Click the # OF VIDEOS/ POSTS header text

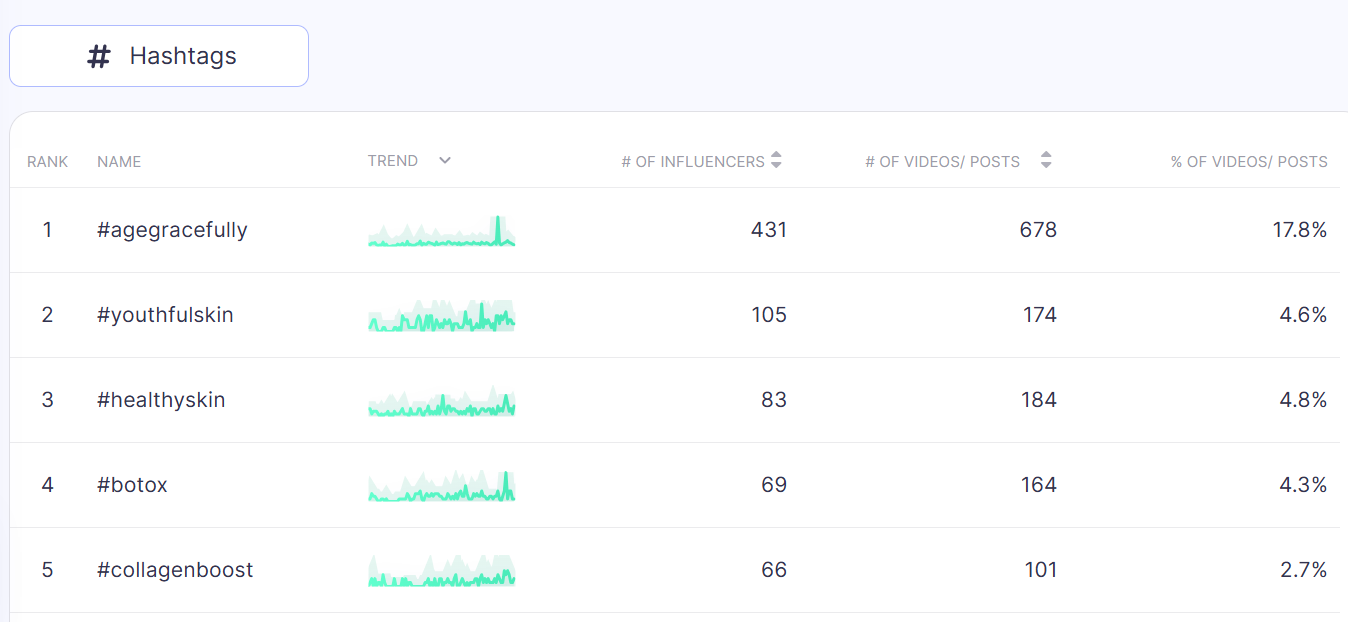[943, 161]
